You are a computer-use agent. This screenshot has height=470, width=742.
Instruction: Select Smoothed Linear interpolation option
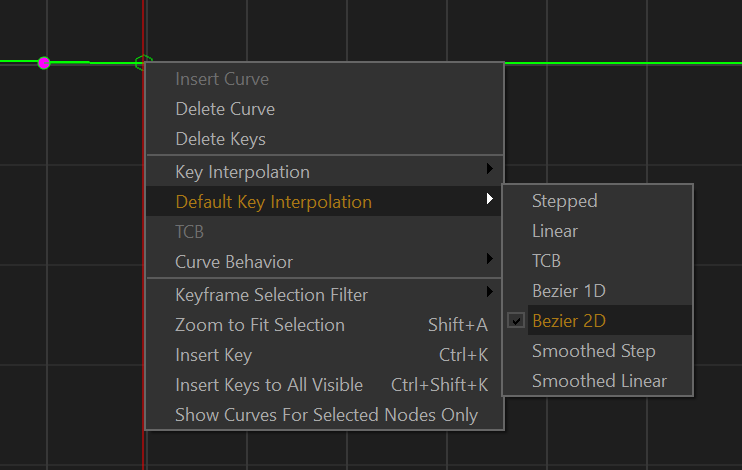598,381
